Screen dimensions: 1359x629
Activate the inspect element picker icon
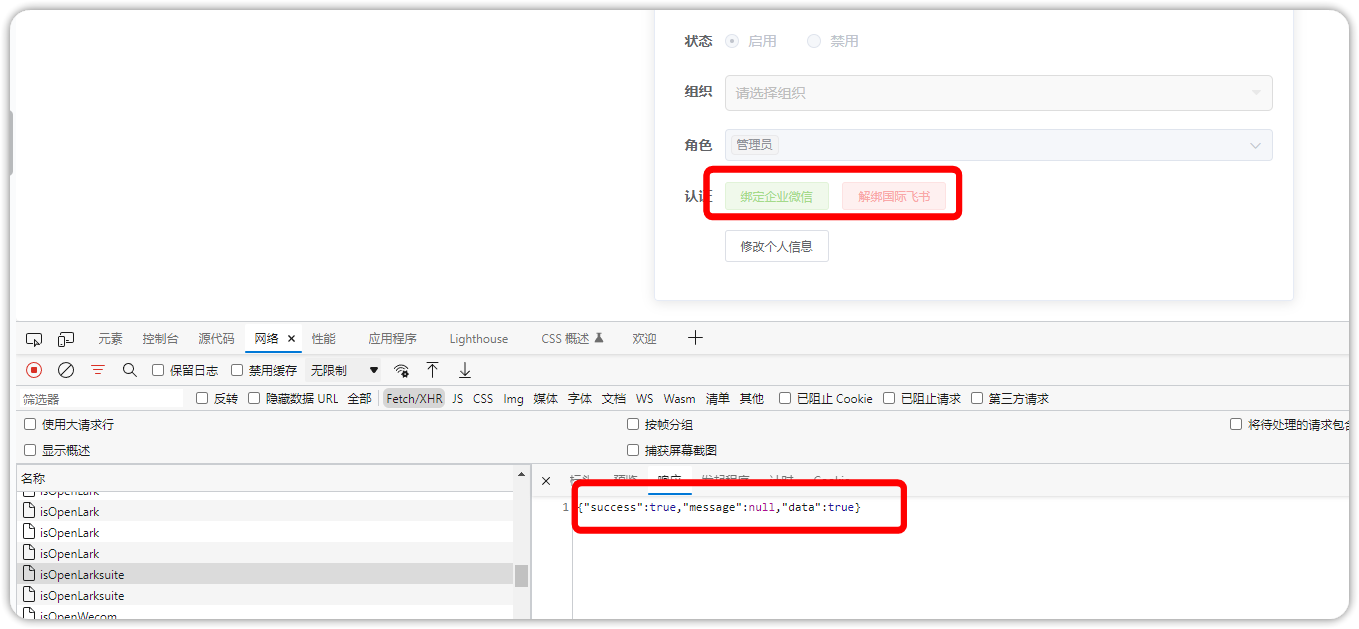coord(34,339)
